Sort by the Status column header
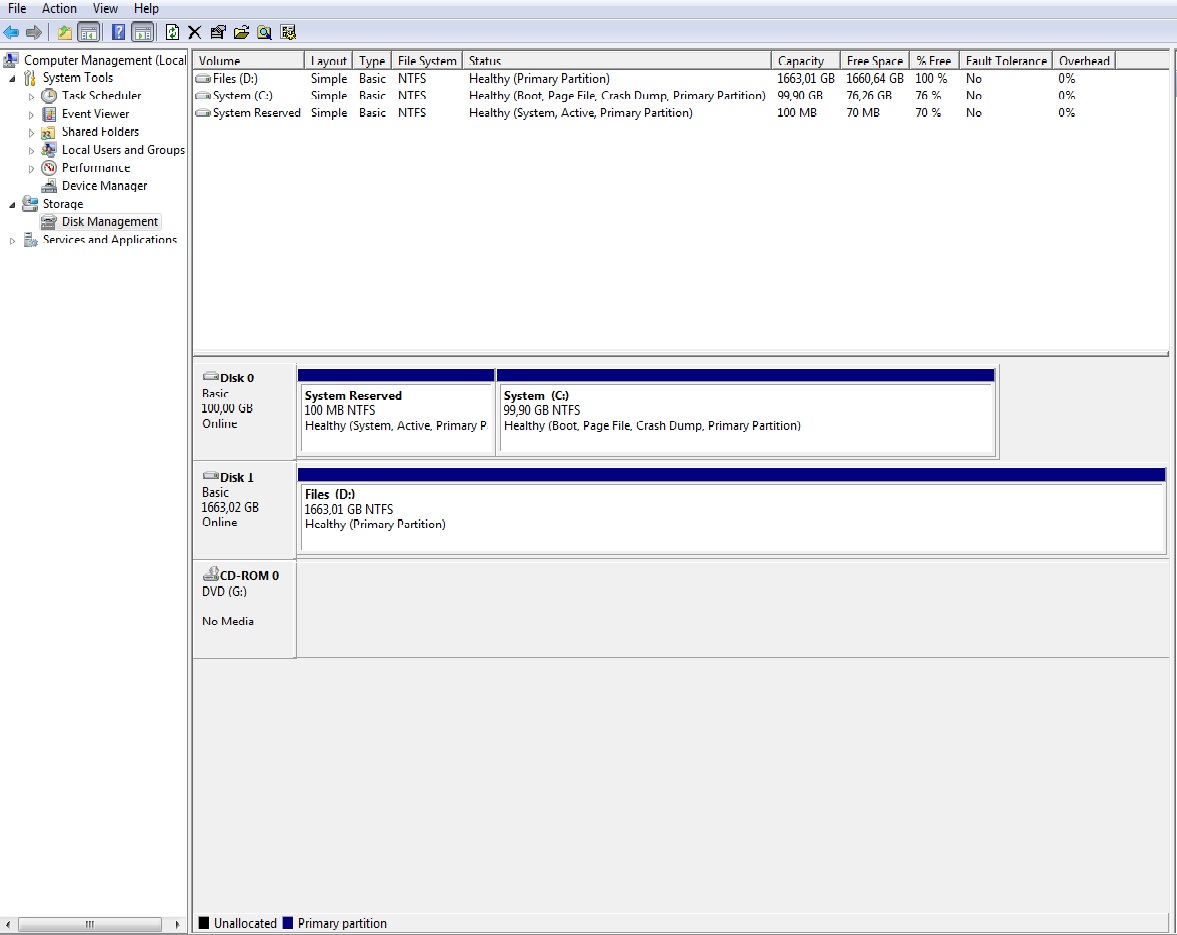 616,61
